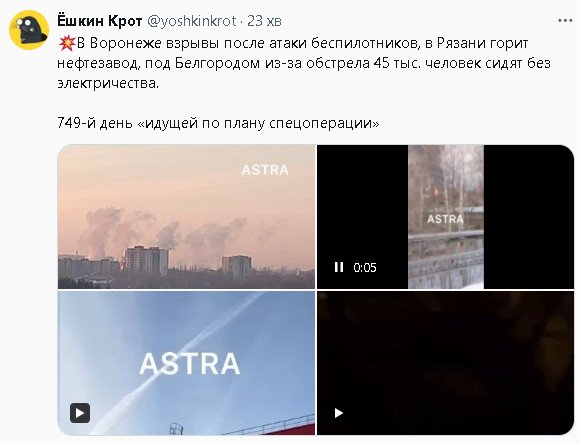
Task: Open Ёшкин Крот mole avatar
Action: coord(29,30)
